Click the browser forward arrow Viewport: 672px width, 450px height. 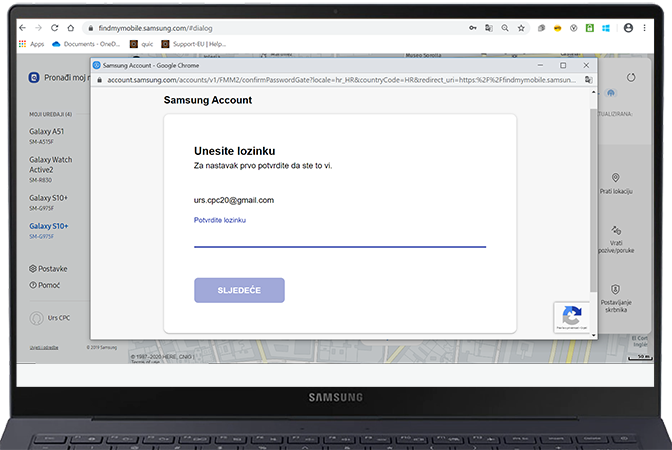[x=39, y=28]
